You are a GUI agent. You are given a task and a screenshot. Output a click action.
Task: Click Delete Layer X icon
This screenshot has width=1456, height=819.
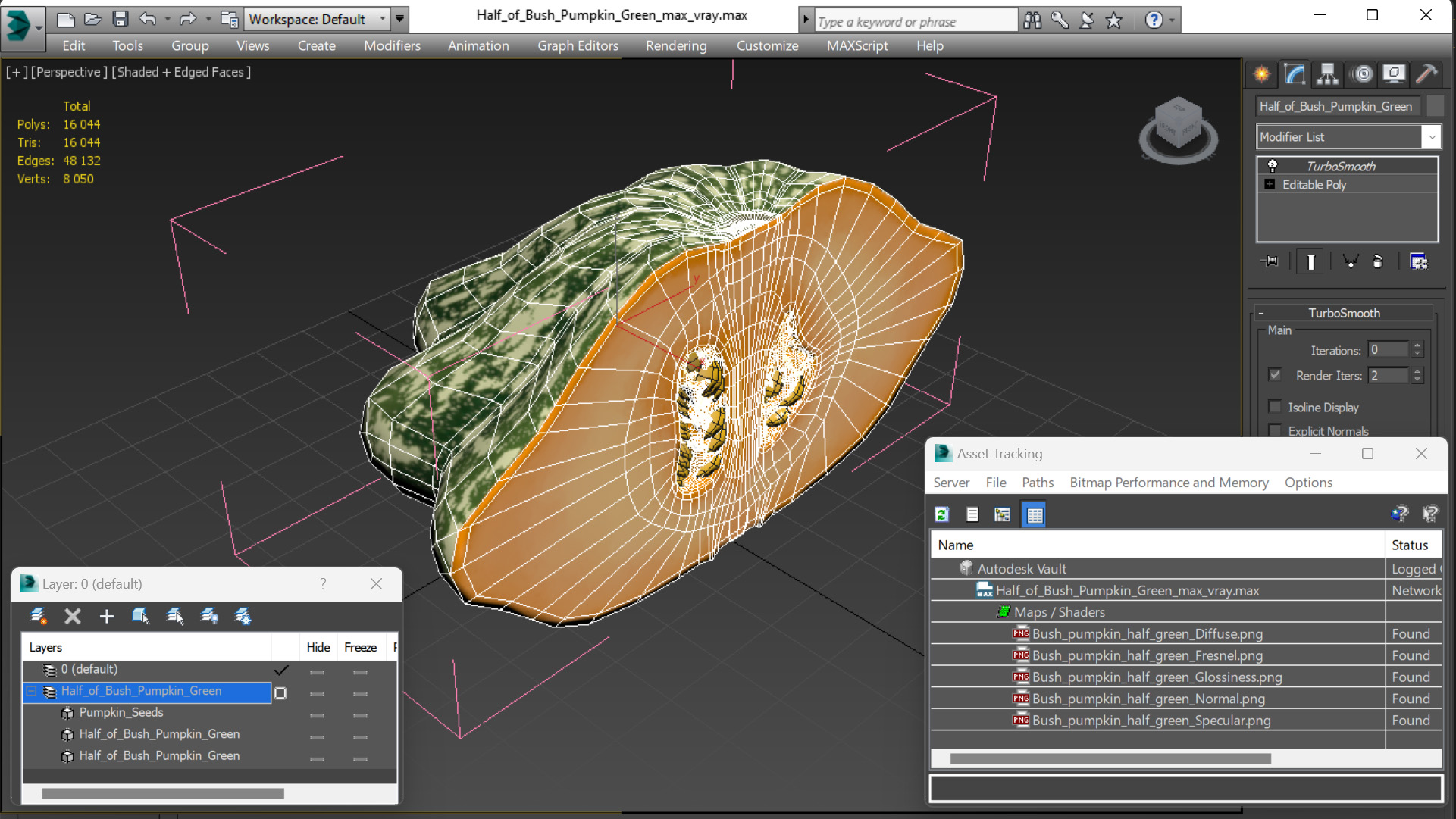[73, 616]
